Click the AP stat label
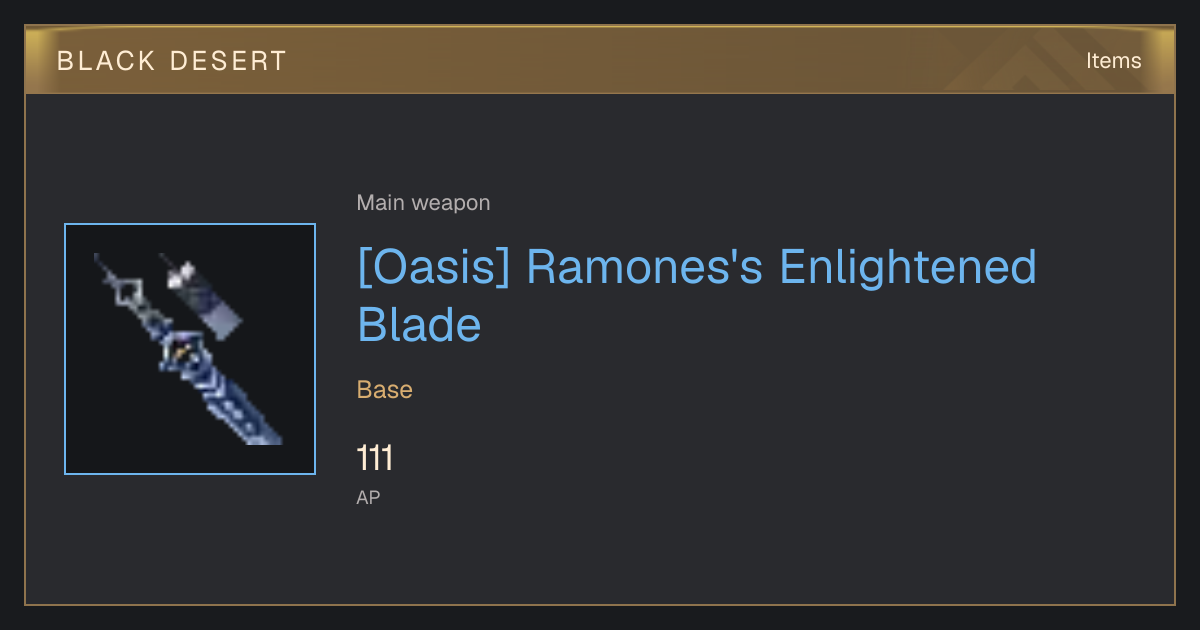Image resolution: width=1200 pixels, height=630 pixels. [x=368, y=497]
